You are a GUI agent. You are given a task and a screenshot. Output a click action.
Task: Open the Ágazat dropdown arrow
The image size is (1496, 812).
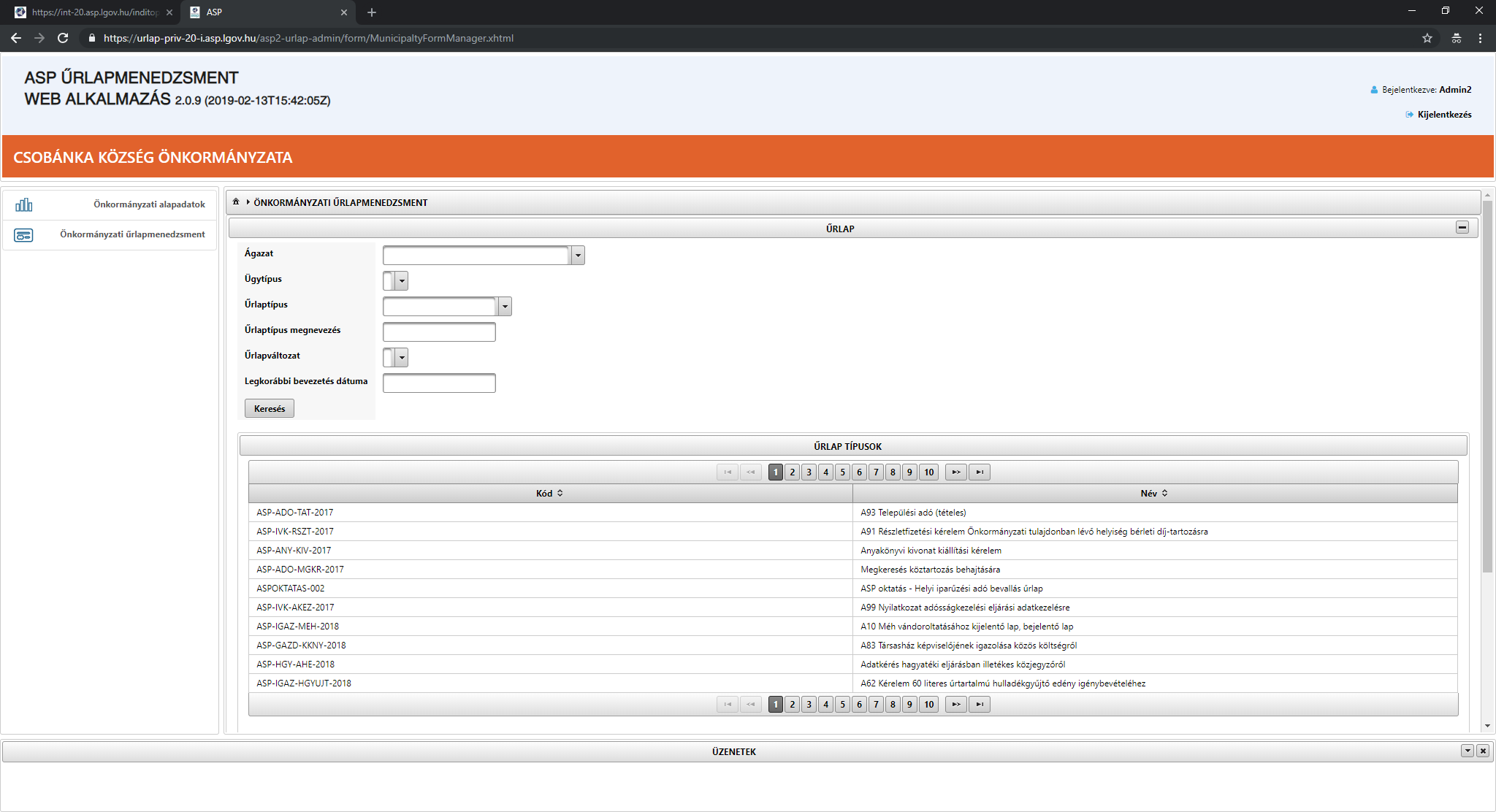click(x=578, y=255)
